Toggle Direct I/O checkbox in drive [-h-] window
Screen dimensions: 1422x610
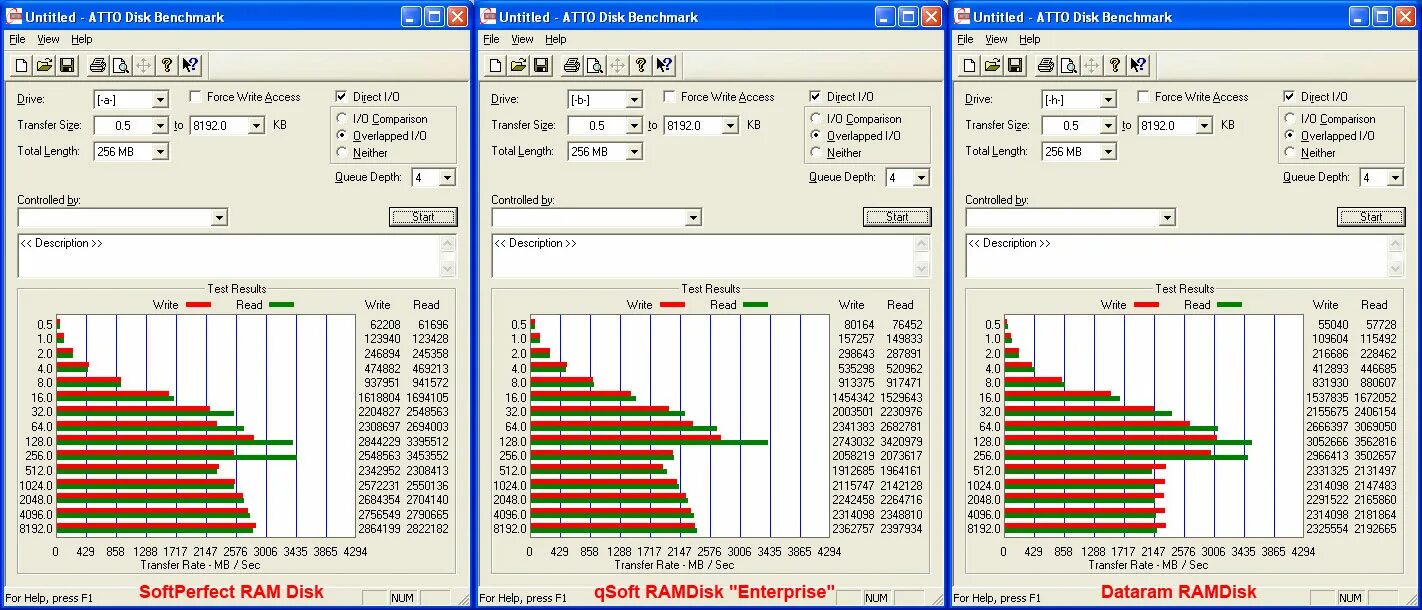pyautogui.click(x=1290, y=97)
